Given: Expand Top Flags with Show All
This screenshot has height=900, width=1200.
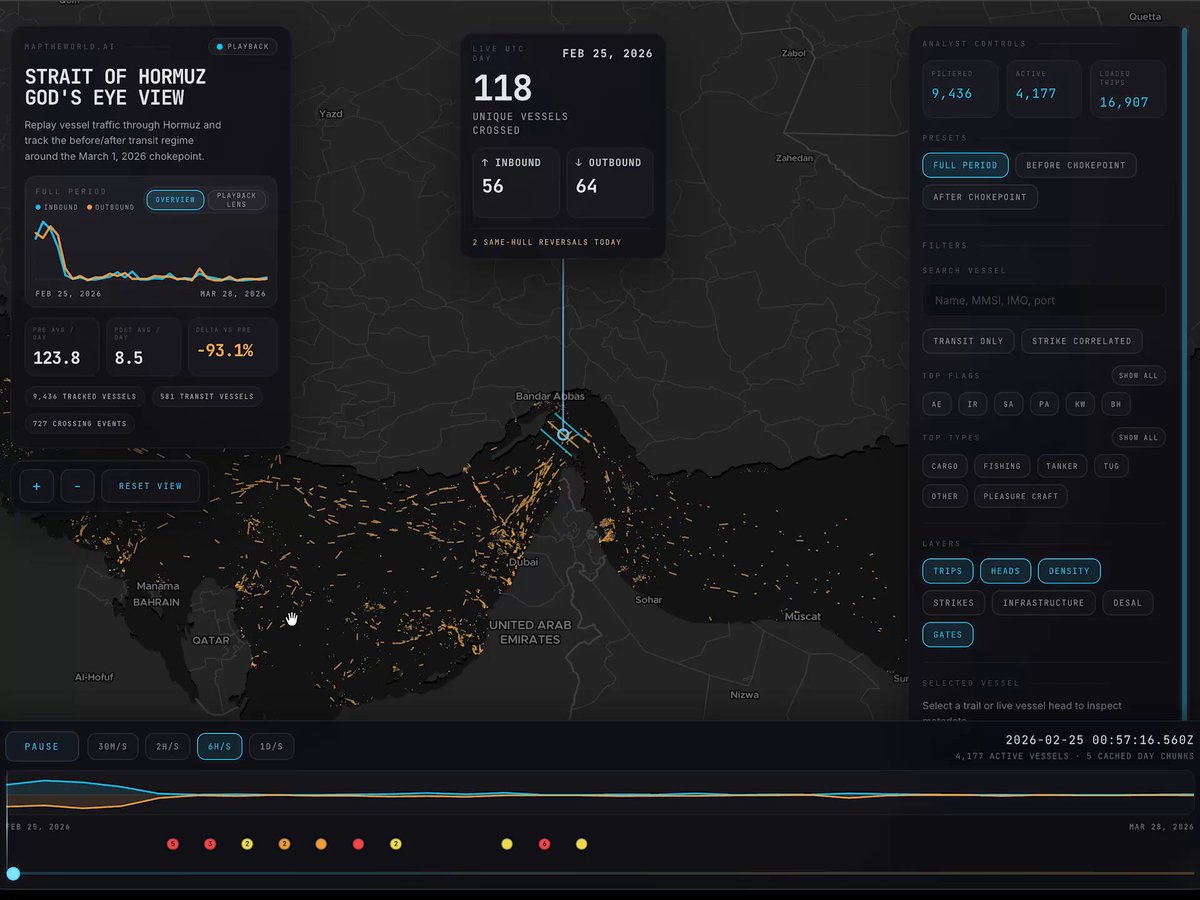Looking at the screenshot, I should [1138, 376].
